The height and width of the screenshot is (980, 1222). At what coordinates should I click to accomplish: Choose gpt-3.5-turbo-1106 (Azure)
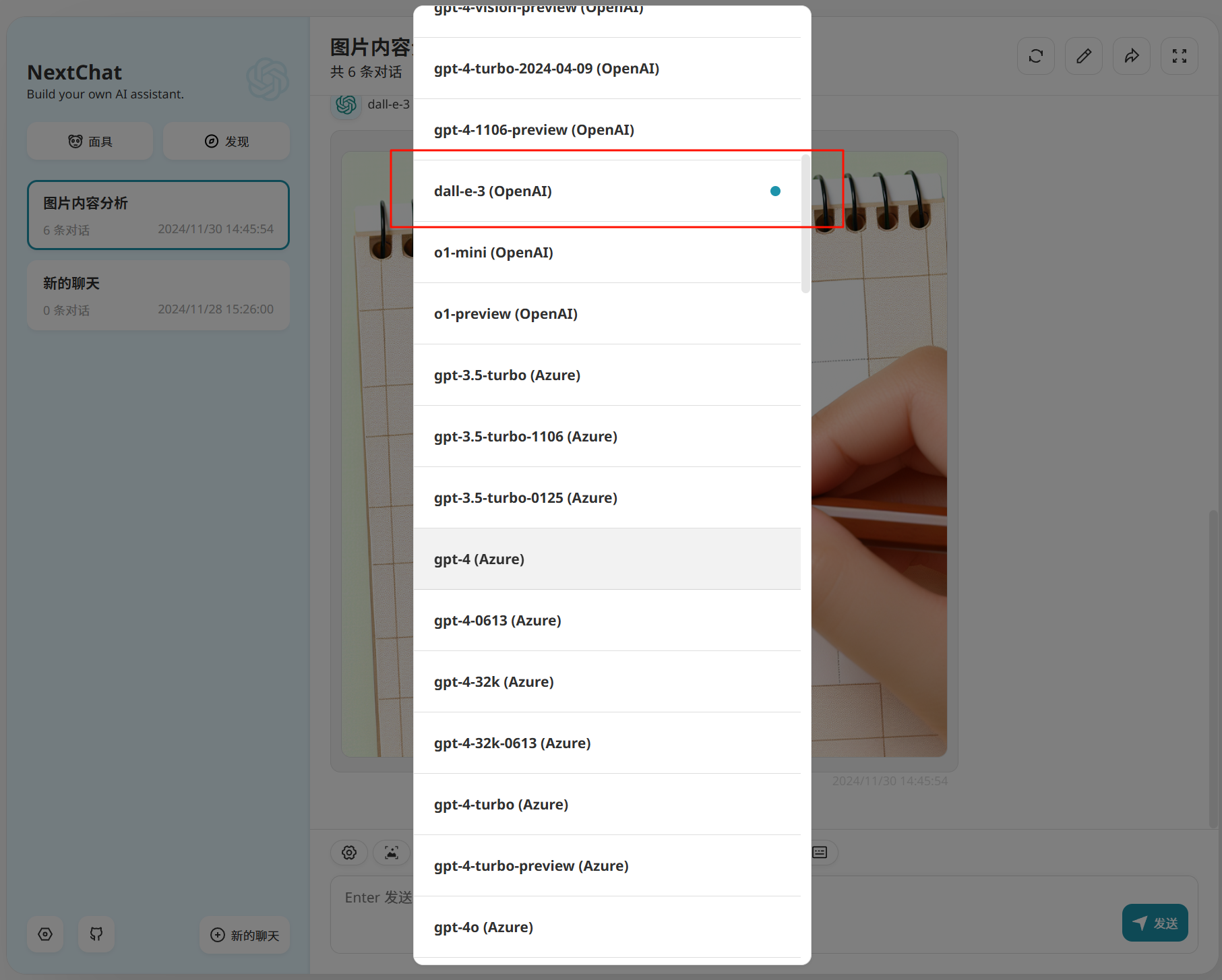pos(607,437)
